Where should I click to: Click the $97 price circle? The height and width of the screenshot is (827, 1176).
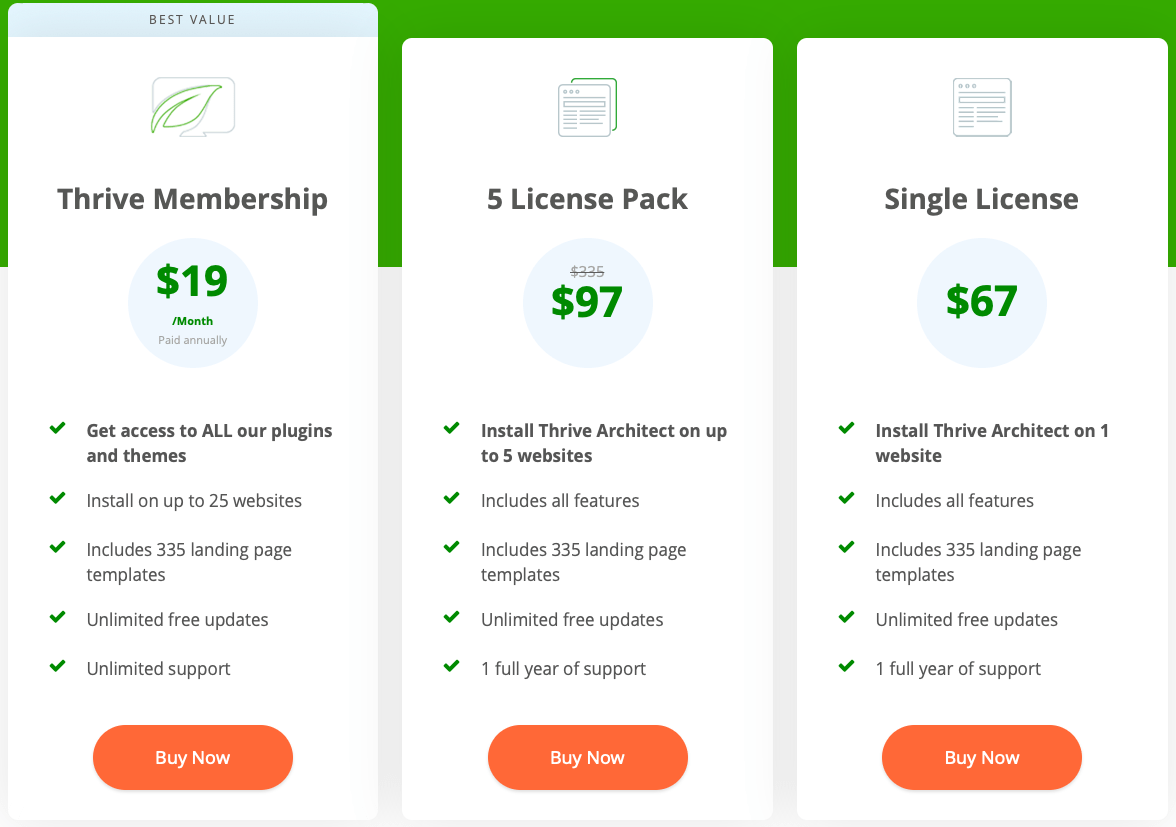click(x=587, y=303)
